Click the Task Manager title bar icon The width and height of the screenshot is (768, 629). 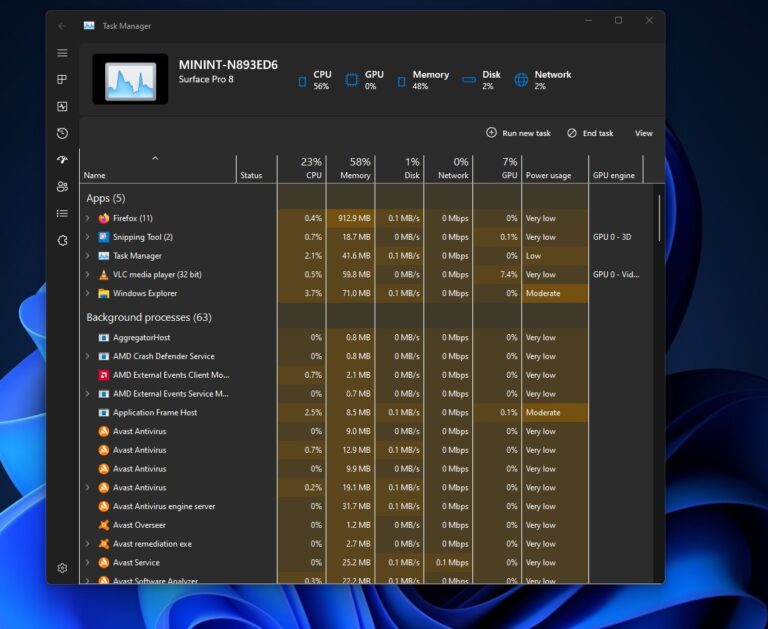[x=89, y=26]
